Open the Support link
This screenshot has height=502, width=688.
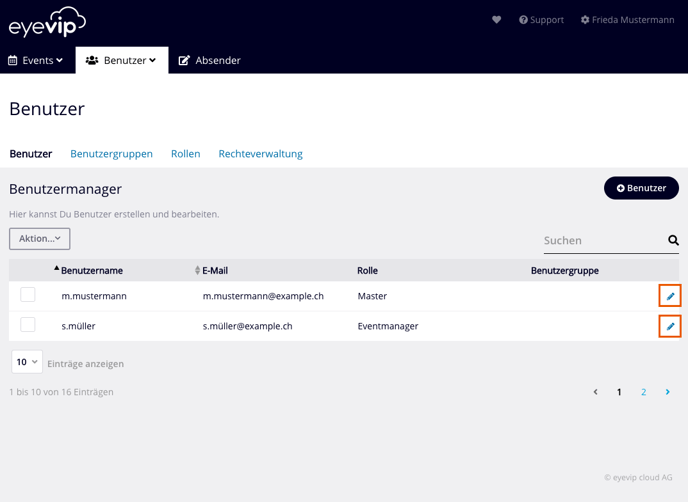[541, 20]
